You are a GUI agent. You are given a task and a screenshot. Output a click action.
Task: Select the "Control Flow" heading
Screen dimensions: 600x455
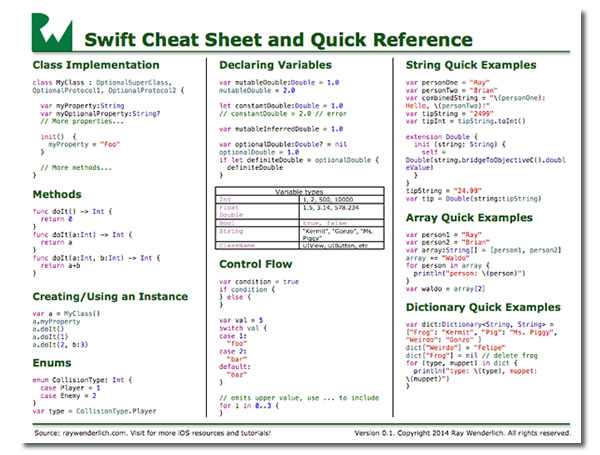[256, 264]
